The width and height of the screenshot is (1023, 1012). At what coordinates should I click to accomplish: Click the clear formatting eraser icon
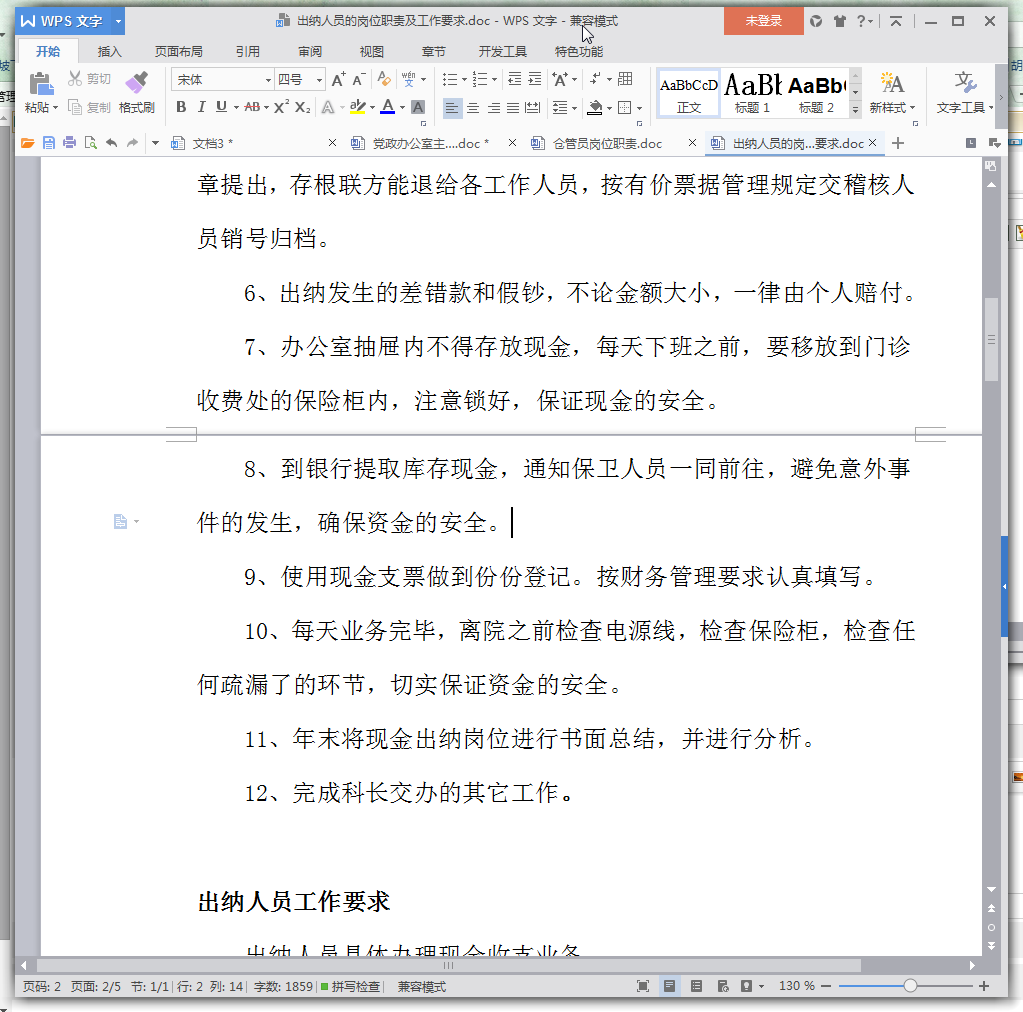(382, 80)
